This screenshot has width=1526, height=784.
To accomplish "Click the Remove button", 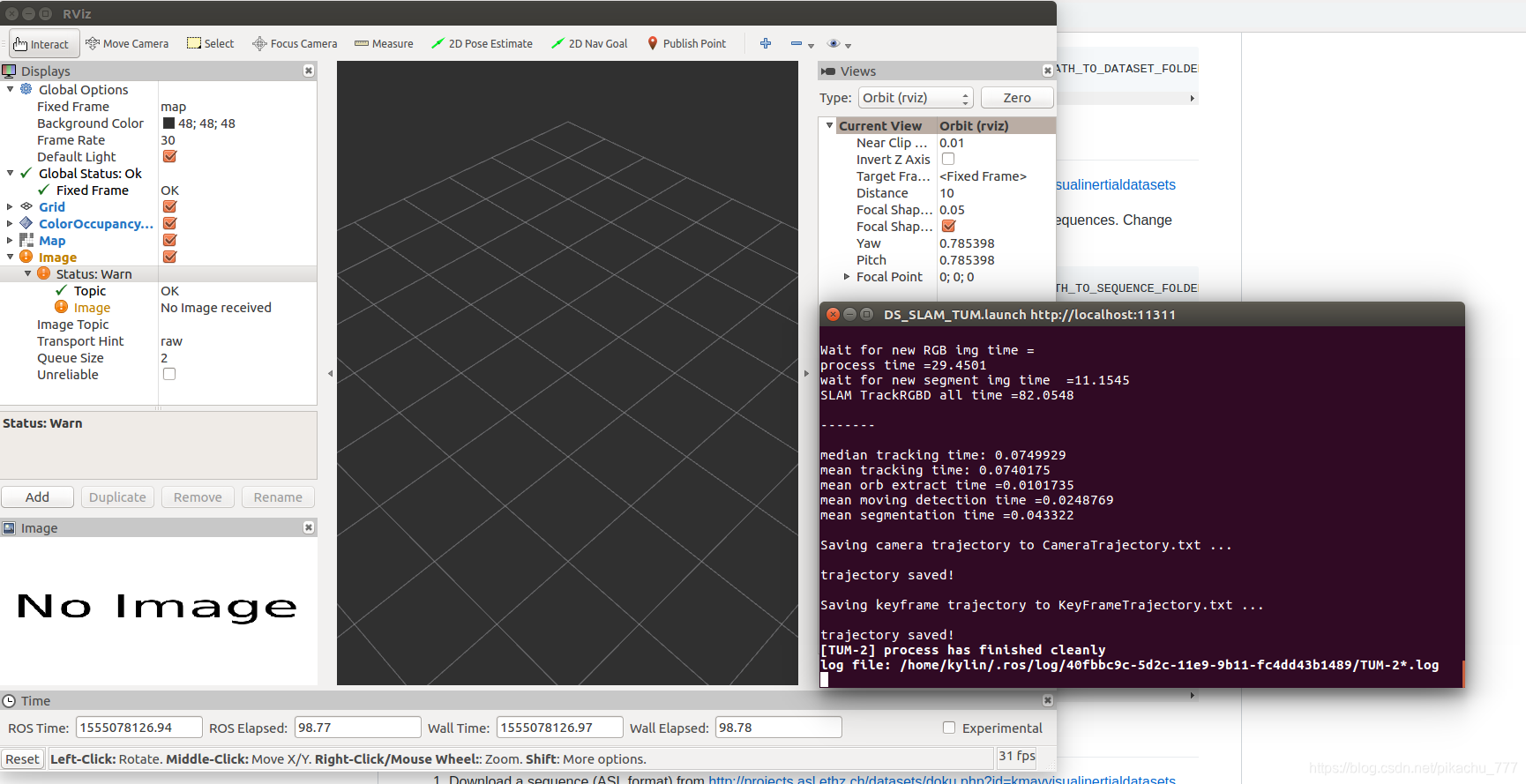I will tap(198, 497).
